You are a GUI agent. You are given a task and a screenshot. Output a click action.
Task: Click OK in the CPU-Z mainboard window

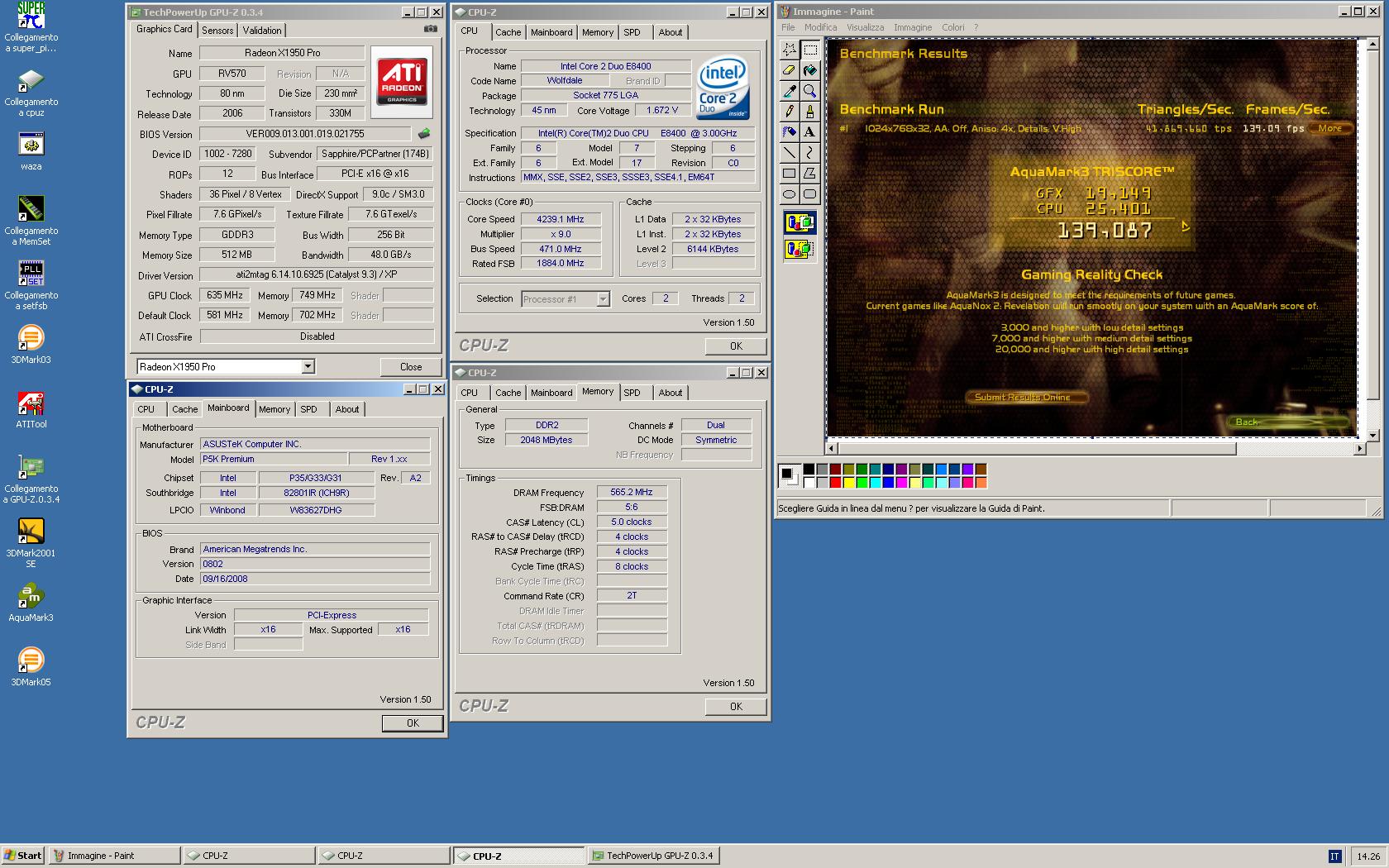413,723
